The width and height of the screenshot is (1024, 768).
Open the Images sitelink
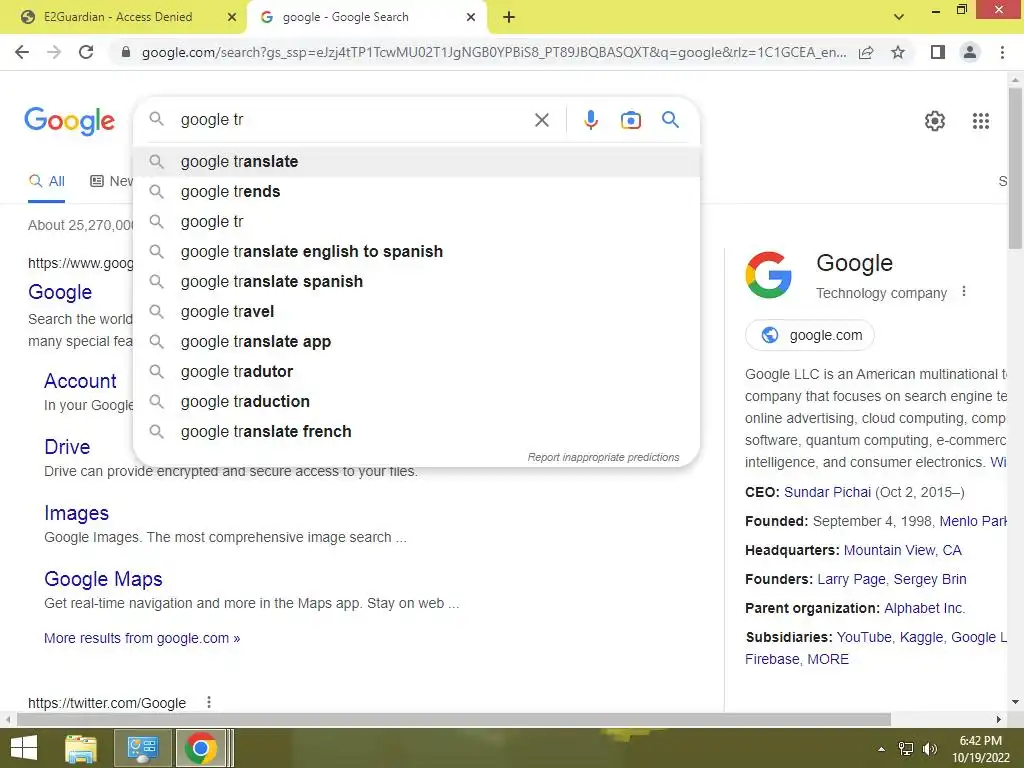click(x=76, y=513)
